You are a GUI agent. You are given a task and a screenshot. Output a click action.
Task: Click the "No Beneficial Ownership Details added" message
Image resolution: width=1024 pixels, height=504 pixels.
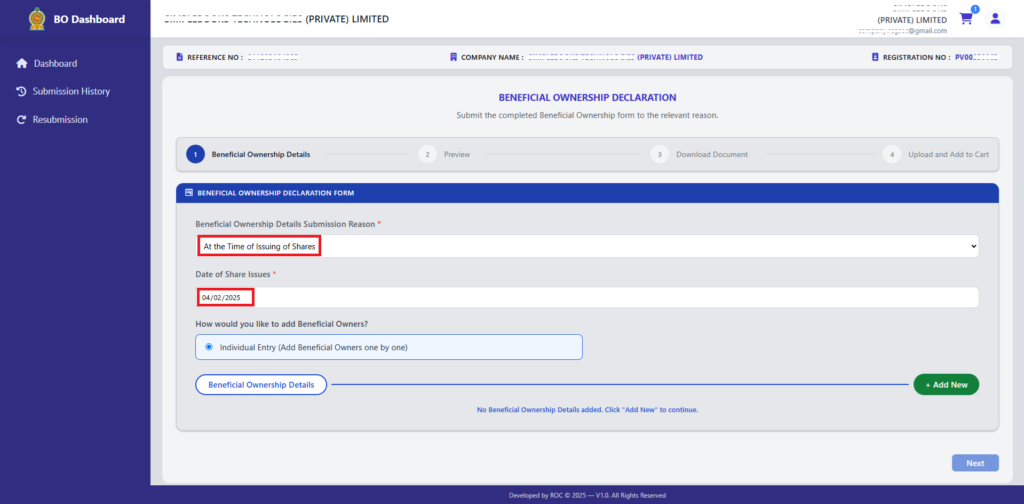click(x=587, y=410)
